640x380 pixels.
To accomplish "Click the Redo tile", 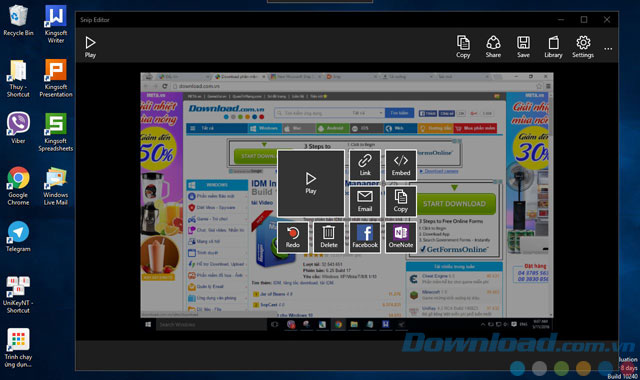I will point(293,237).
